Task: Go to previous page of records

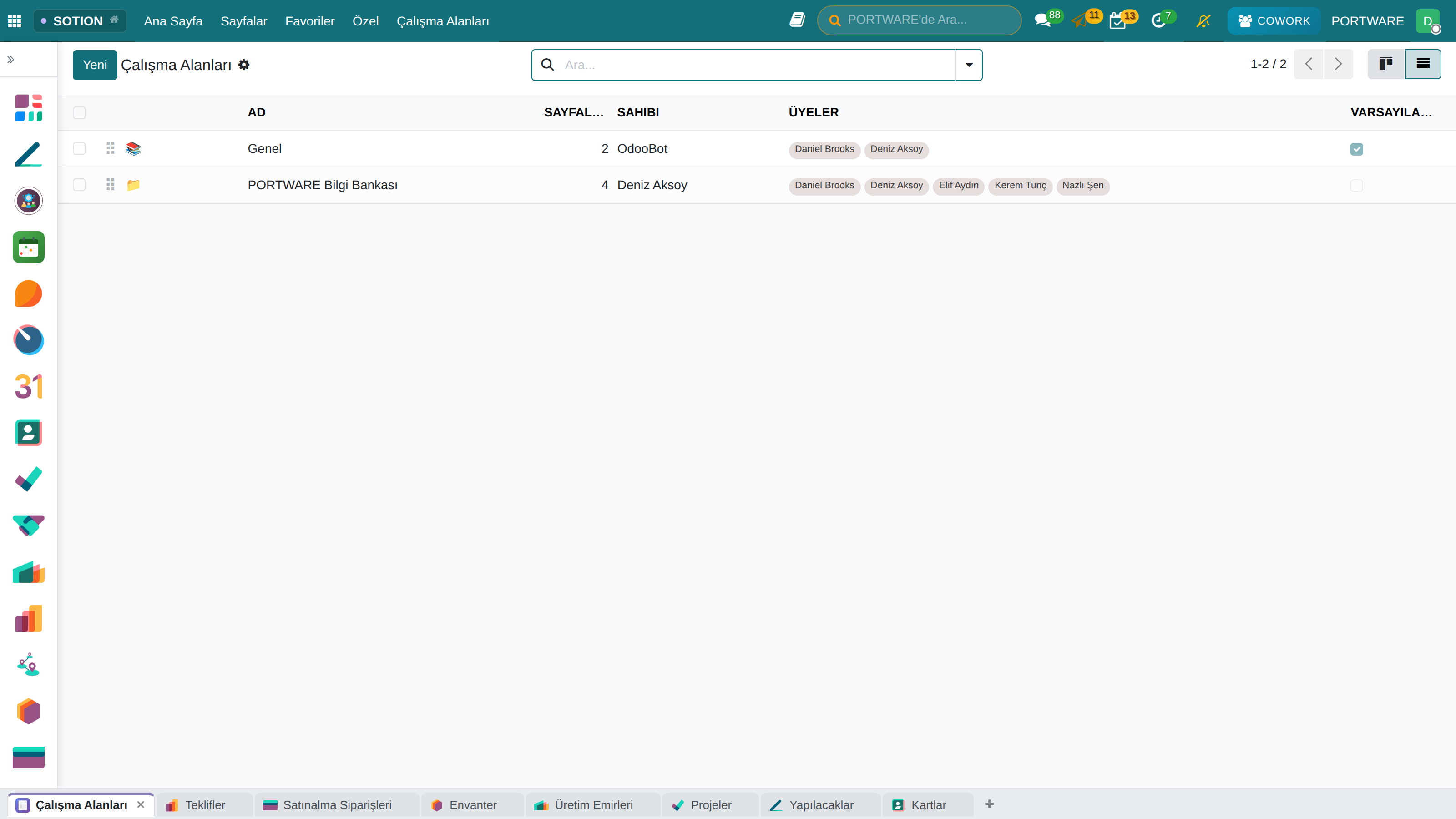Action: pyautogui.click(x=1309, y=64)
